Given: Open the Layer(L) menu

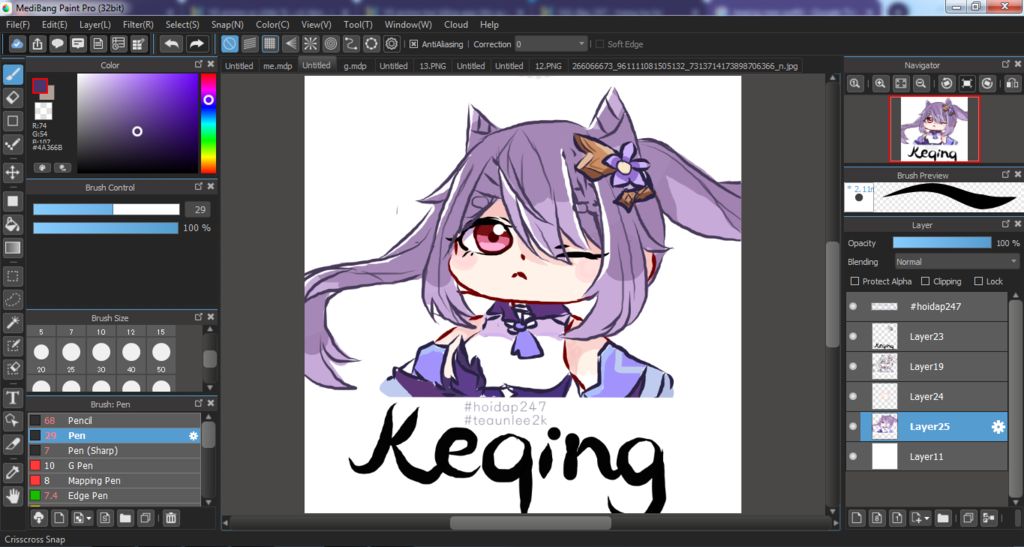Looking at the screenshot, I should (x=95, y=25).
